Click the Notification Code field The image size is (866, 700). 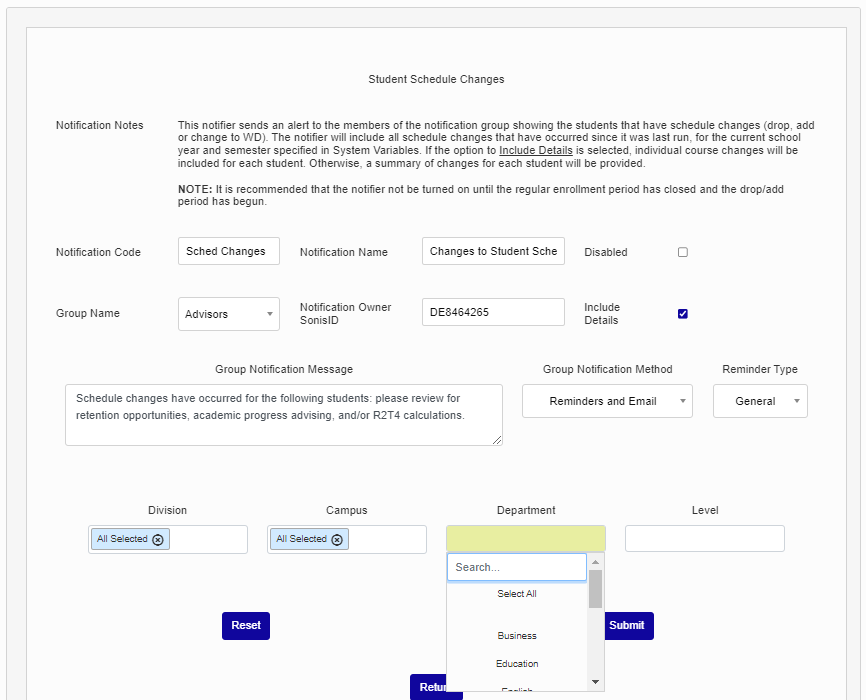tap(229, 252)
